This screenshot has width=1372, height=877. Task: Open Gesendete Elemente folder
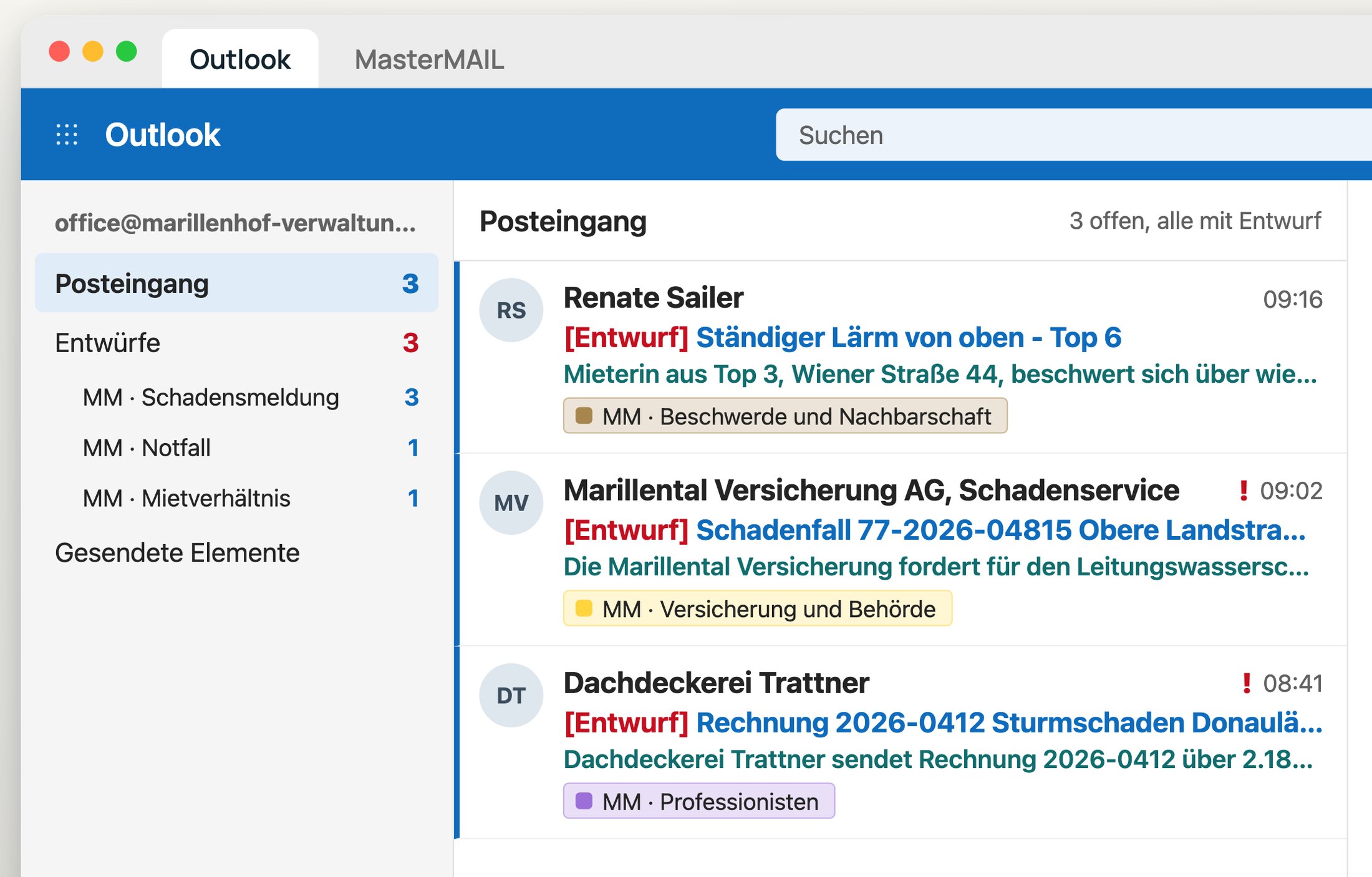pyautogui.click(x=236, y=553)
